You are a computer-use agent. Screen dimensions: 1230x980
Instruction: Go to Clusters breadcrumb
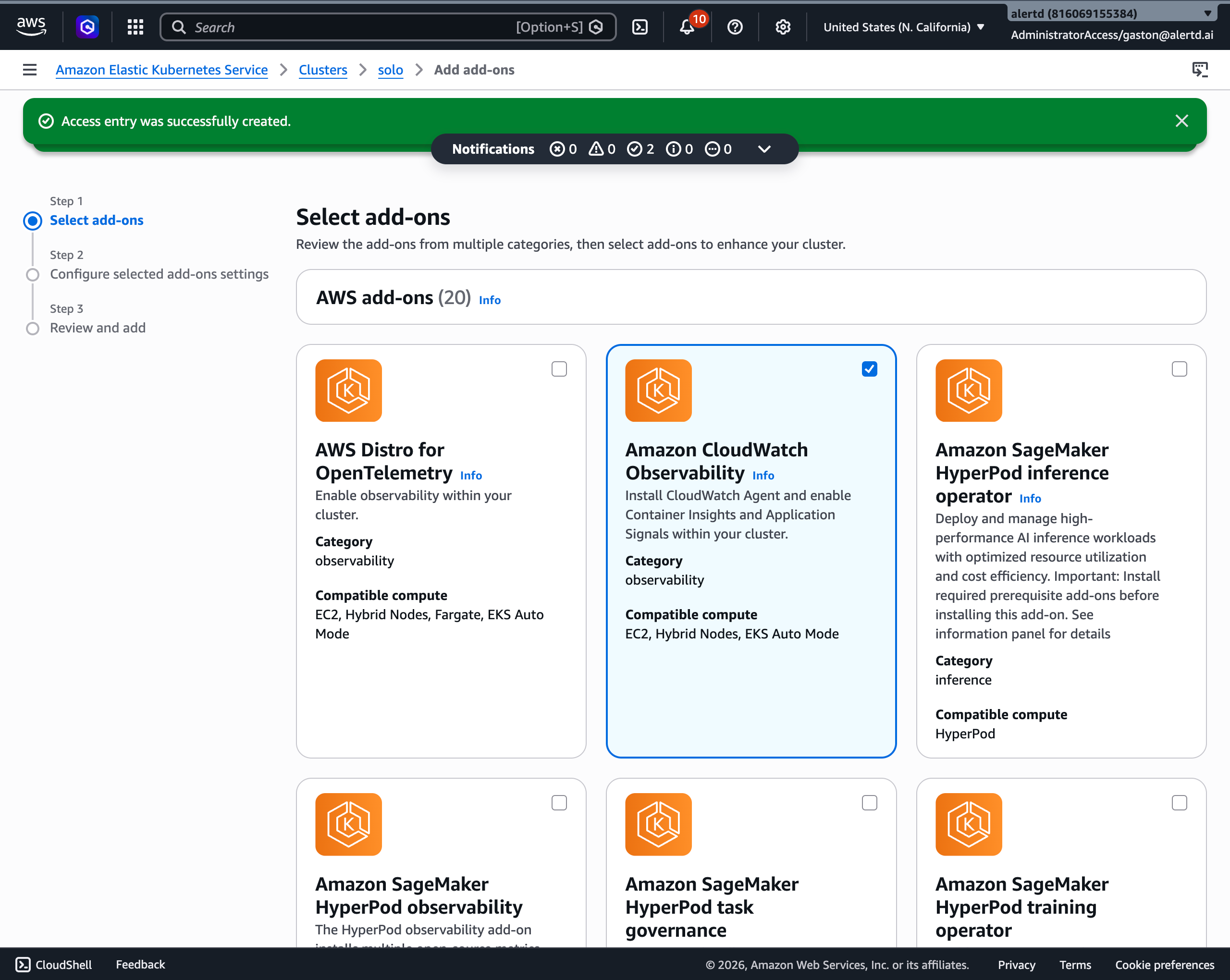tap(323, 70)
